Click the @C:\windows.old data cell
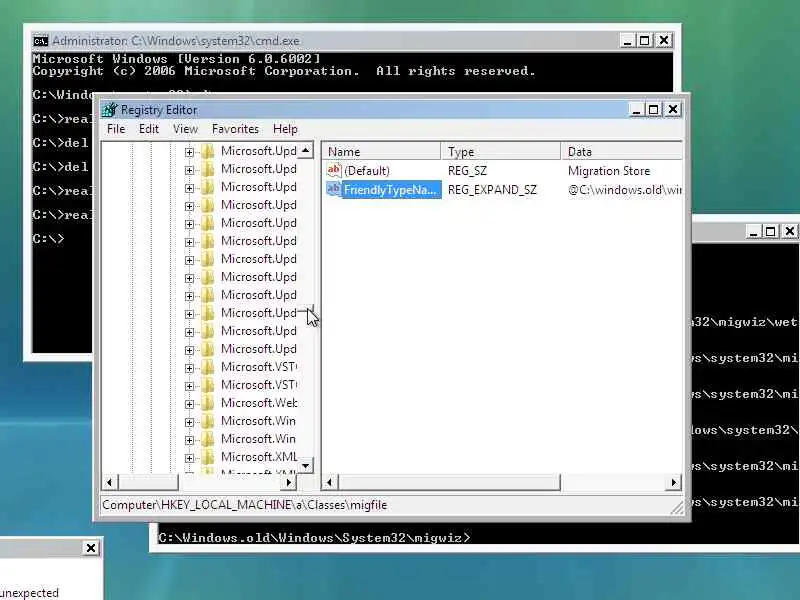 pyautogui.click(x=624, y=190)
